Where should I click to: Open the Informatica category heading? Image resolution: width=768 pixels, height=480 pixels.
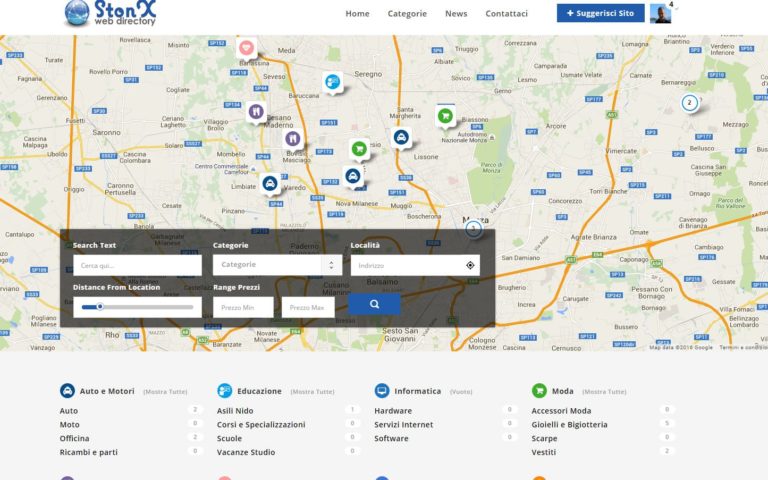[418, 391]
